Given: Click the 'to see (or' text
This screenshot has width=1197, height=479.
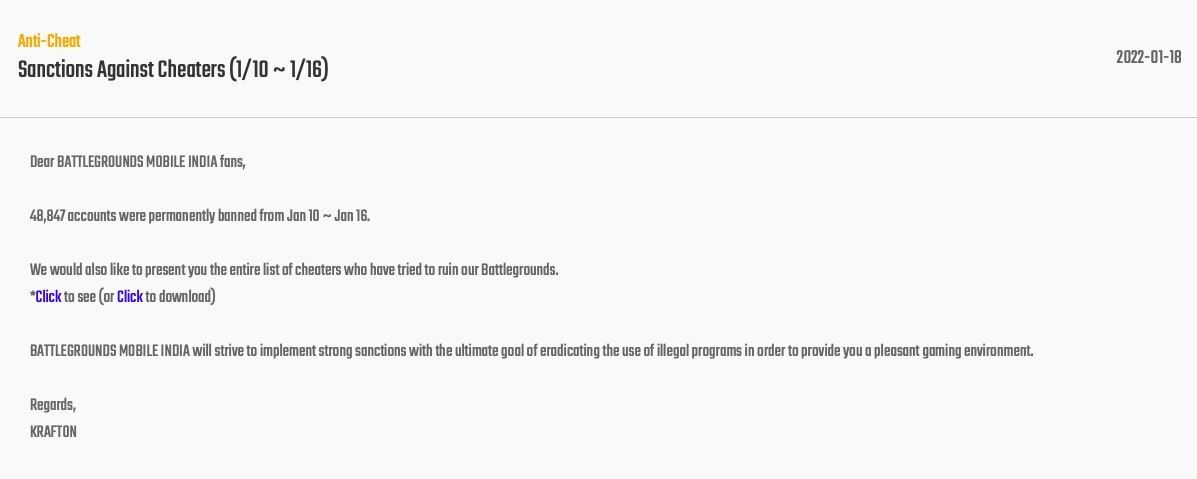Looking at the screenshot, I should click(89, 297).
